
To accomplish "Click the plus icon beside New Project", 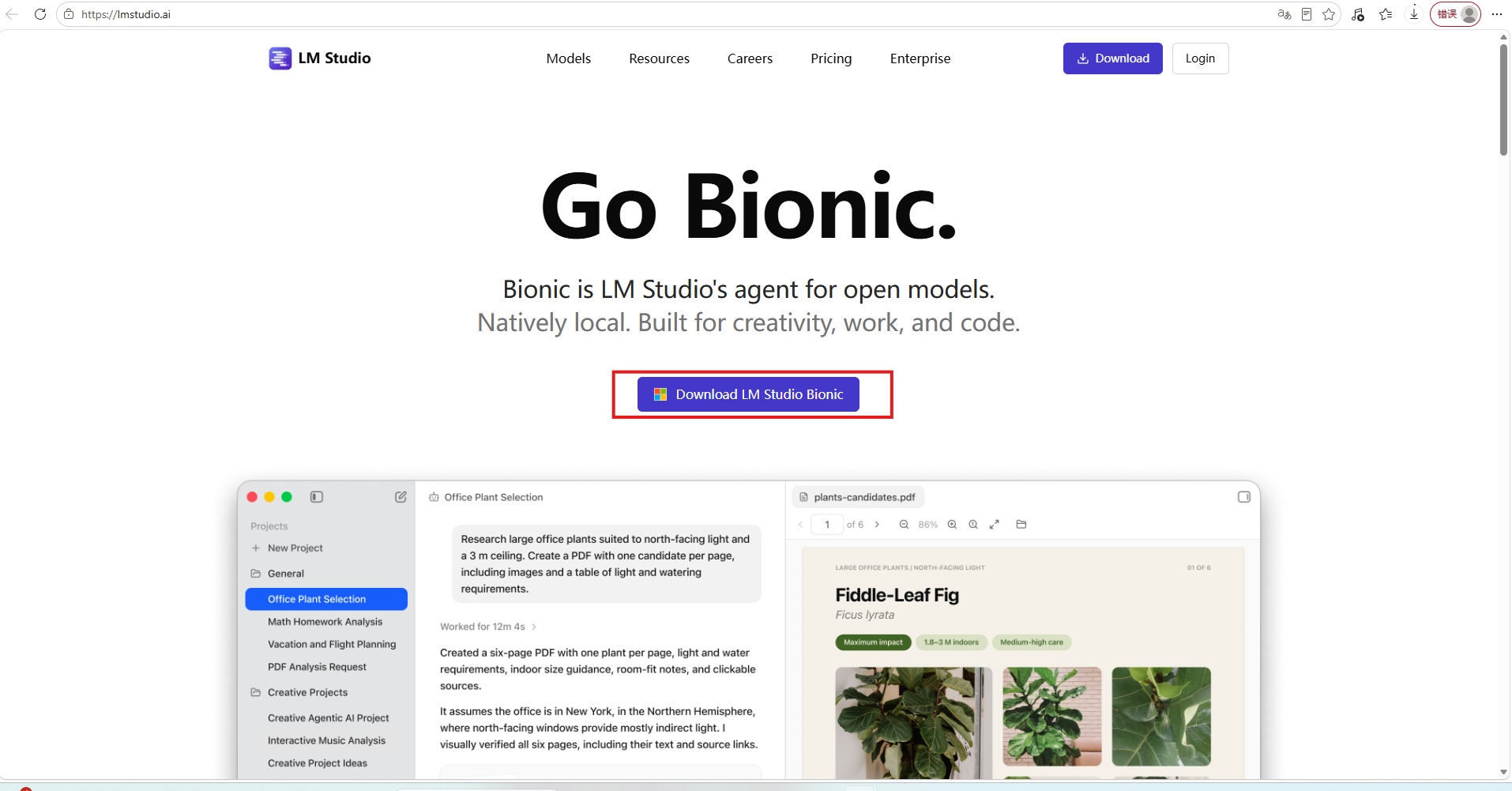I will [255, 548].
